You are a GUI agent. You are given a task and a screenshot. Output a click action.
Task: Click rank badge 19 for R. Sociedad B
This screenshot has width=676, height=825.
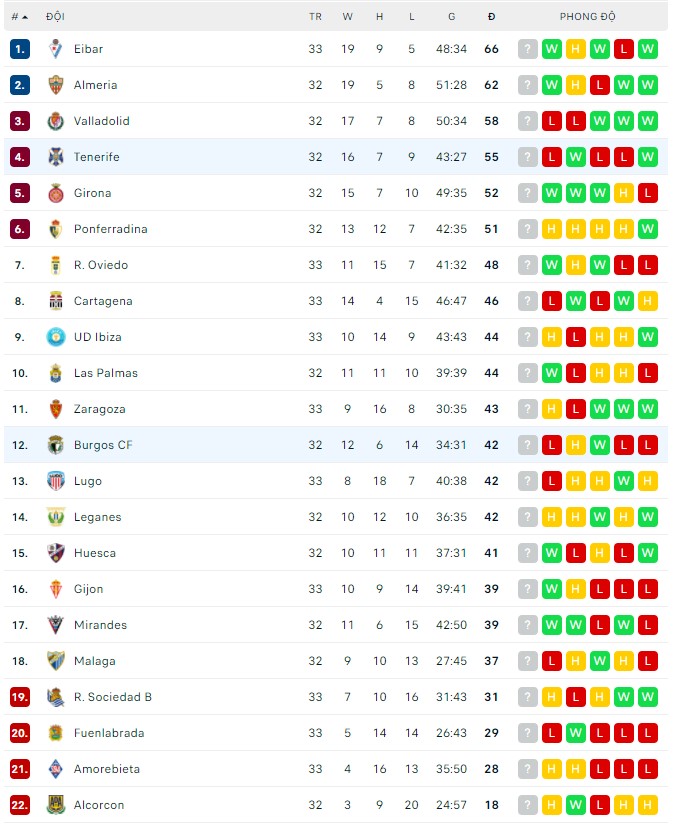20,697
